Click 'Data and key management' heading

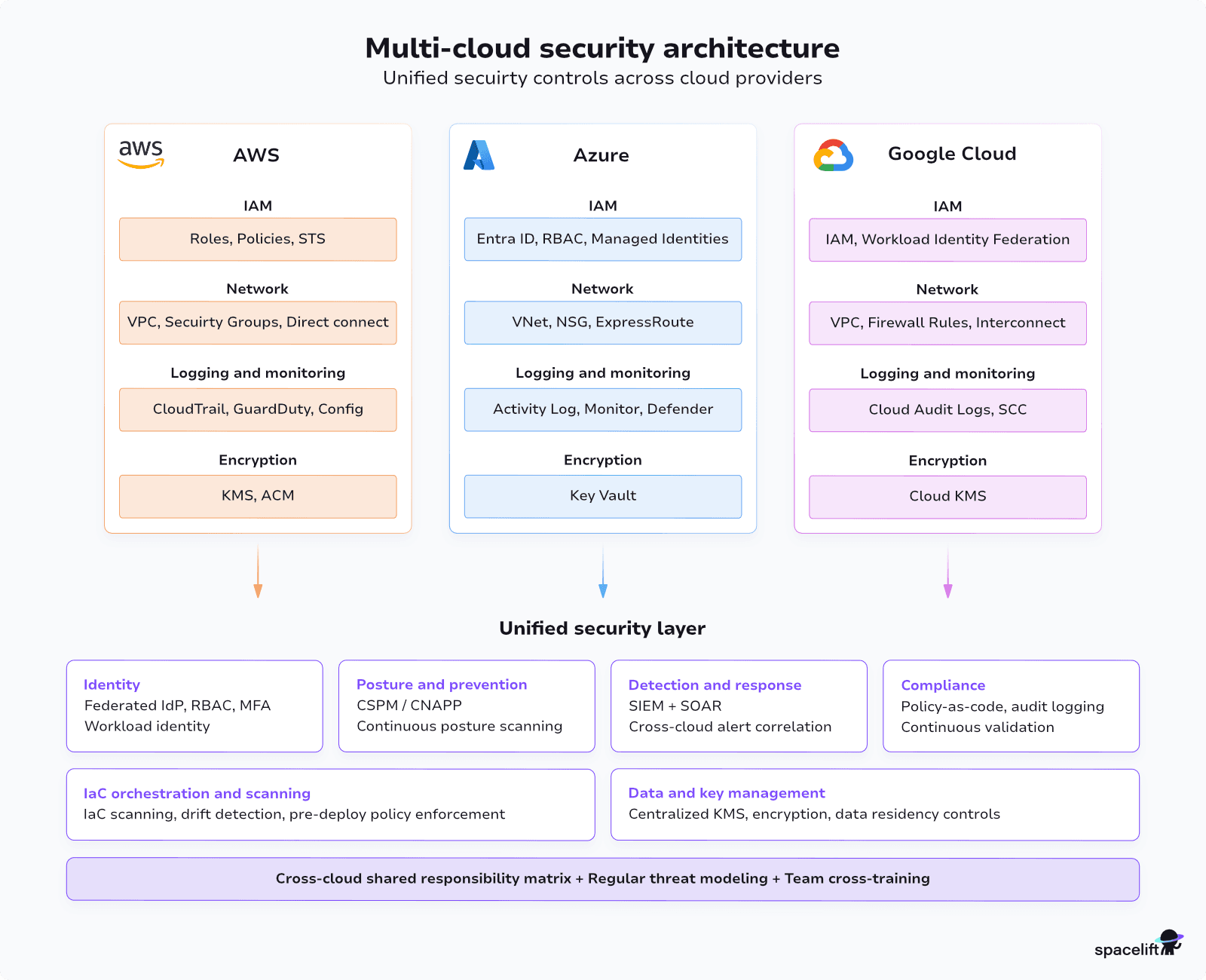727,793
